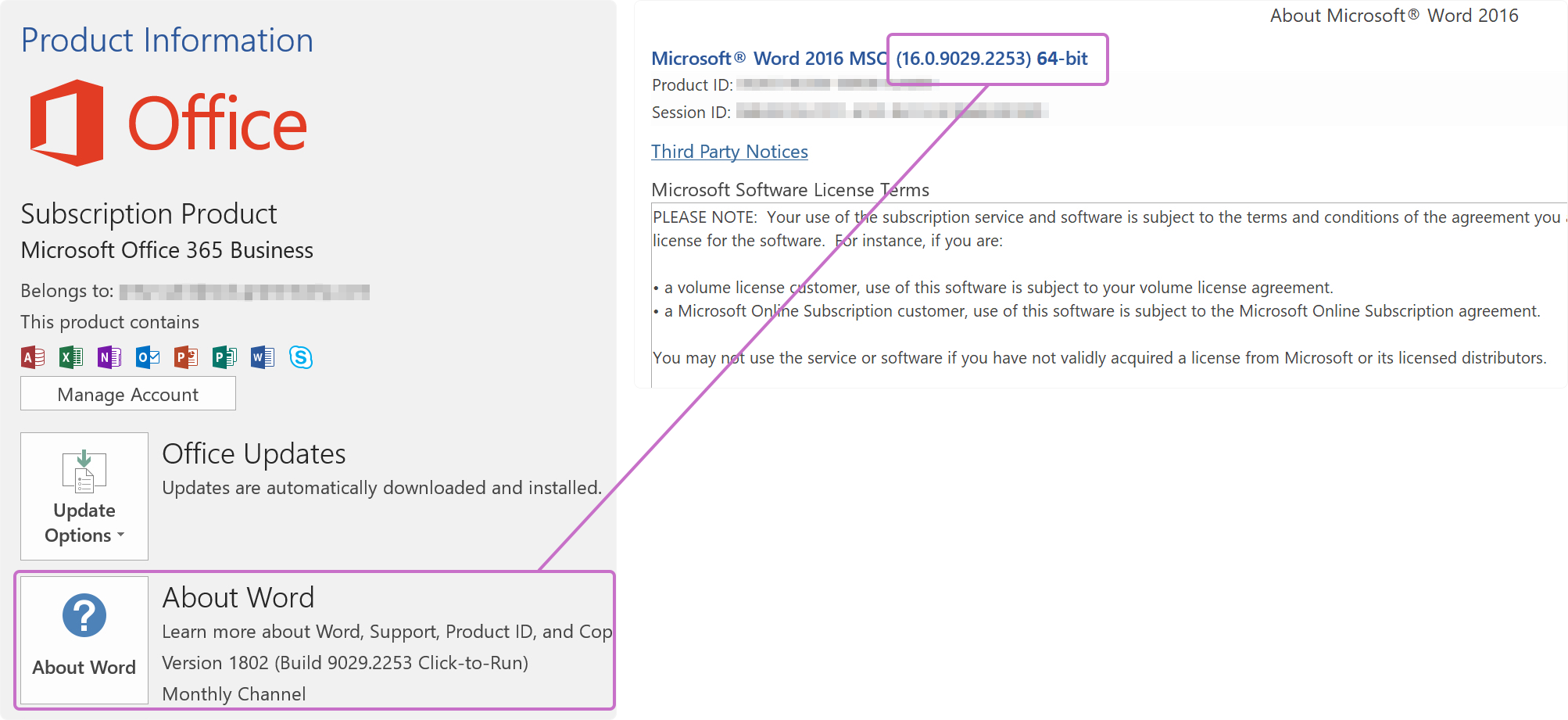Click the volume license customer bullet
The width and height of the screenshot is (1568, 720).
tap(993, 288)
